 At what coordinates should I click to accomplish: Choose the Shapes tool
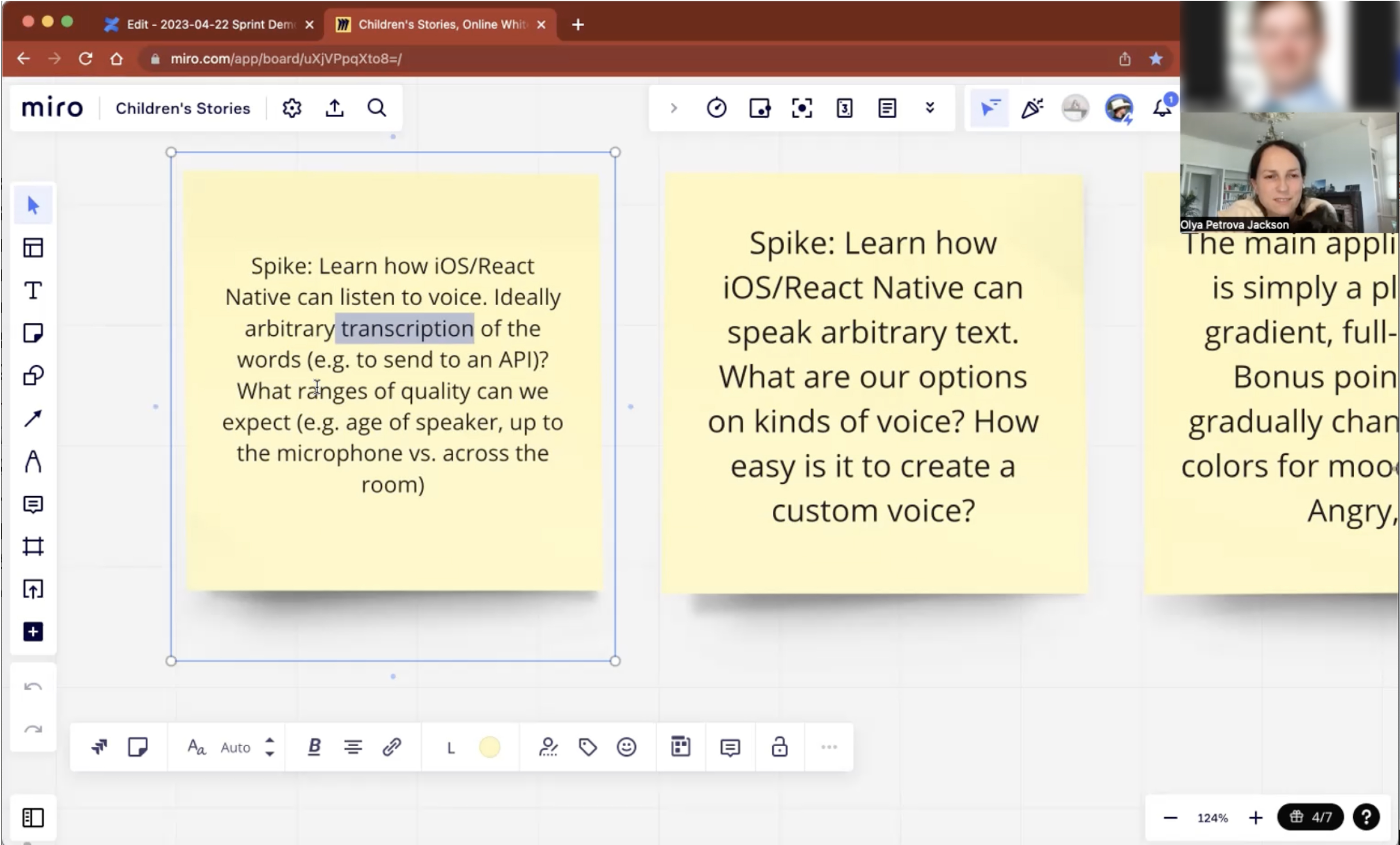point(33,376)
